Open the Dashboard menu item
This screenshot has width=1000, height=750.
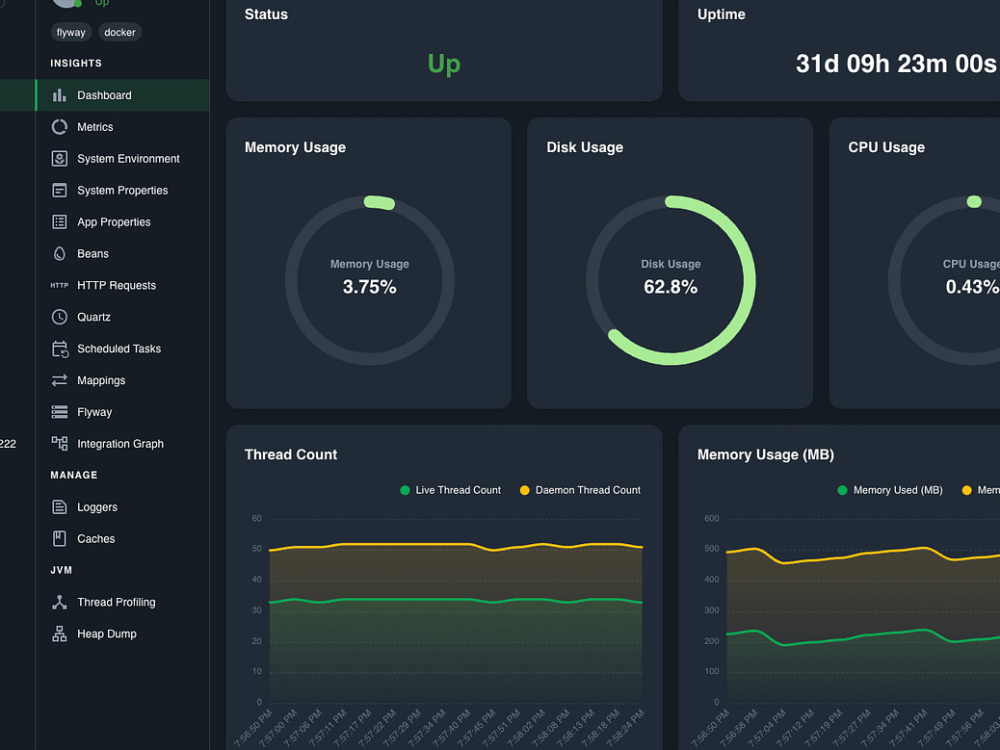click(x=122, y=95)
